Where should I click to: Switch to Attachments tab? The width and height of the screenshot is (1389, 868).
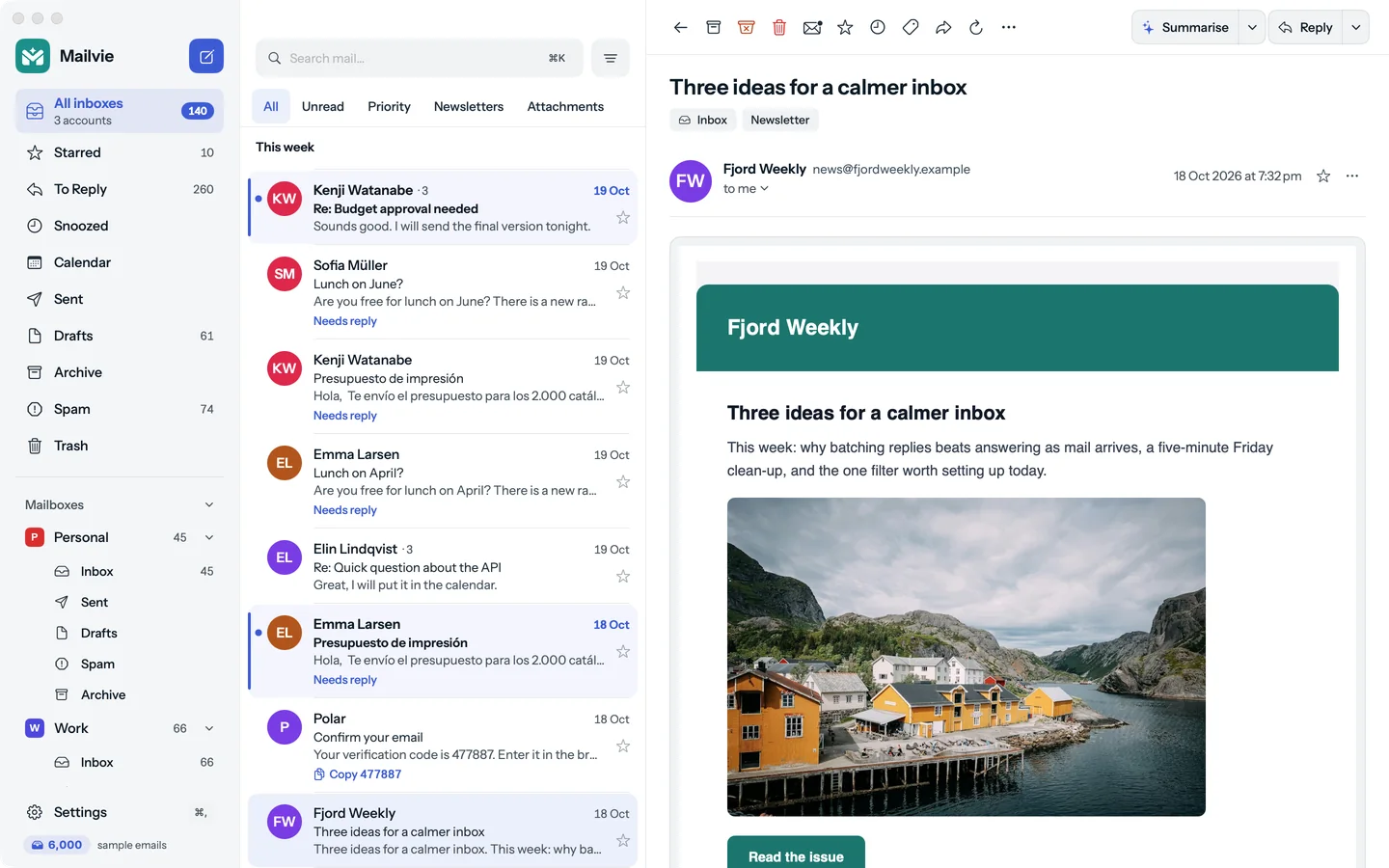point(565,106)
